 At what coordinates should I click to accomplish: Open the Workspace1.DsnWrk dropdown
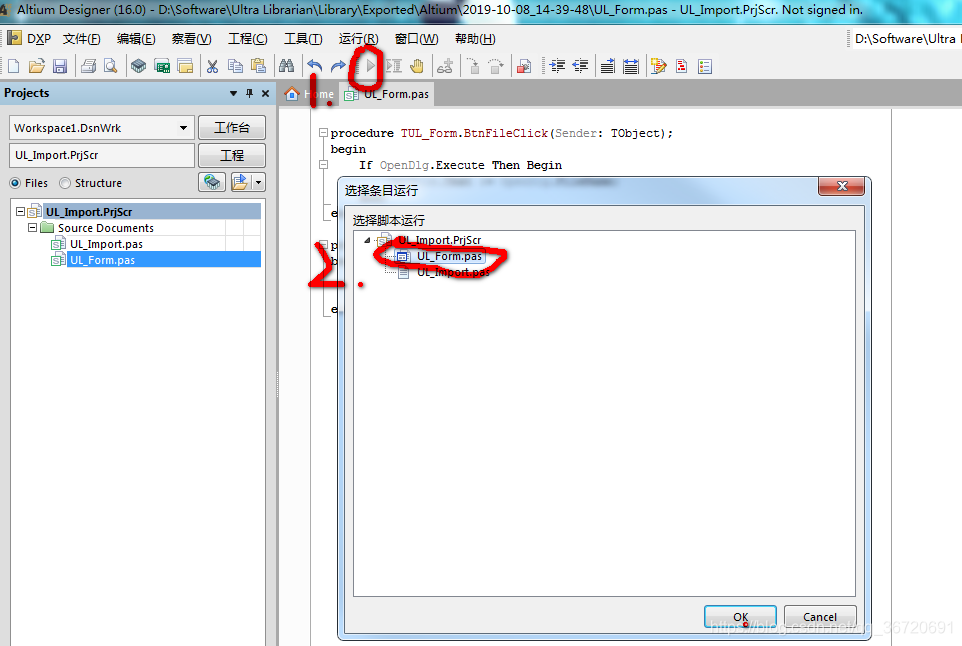183,128
